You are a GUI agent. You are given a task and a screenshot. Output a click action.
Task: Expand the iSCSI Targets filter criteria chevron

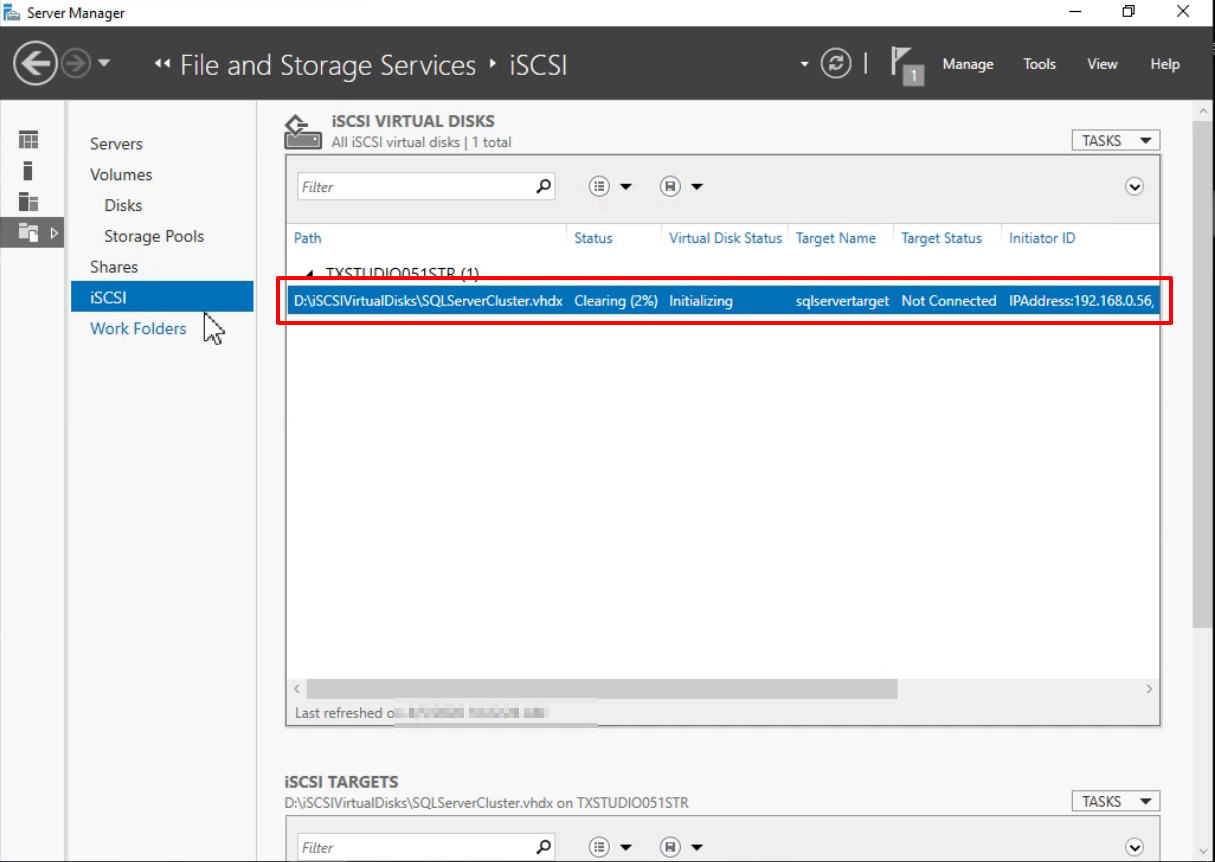tap(1134, 847)
